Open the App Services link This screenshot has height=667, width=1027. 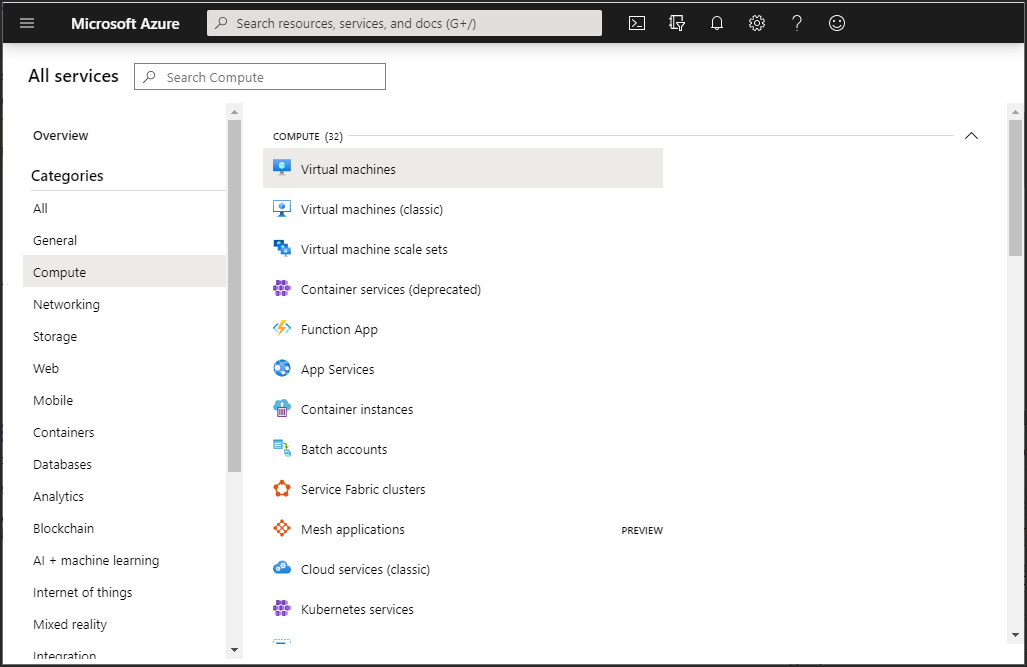337,370
